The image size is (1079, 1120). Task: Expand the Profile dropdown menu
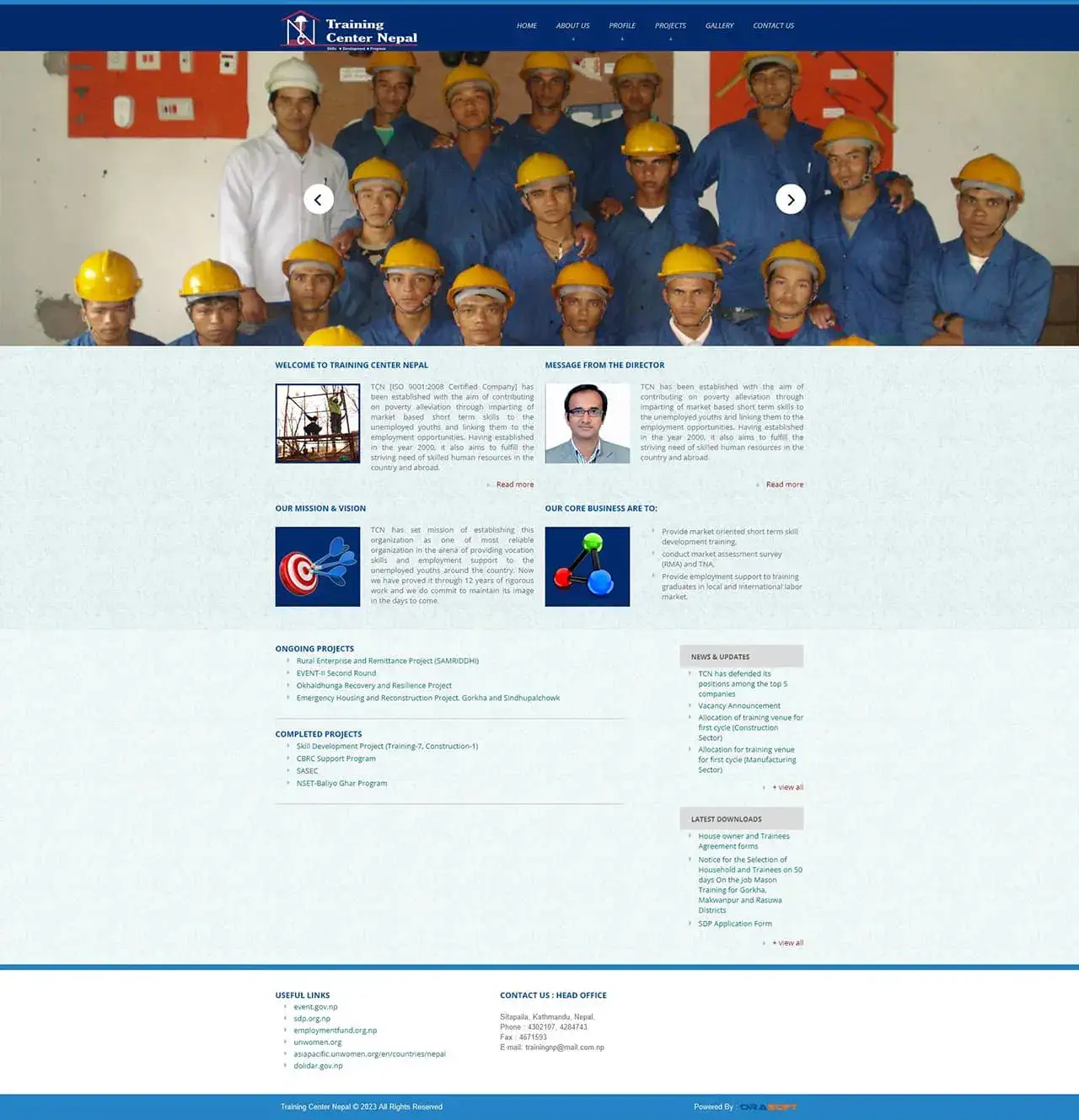click(622, 26)
